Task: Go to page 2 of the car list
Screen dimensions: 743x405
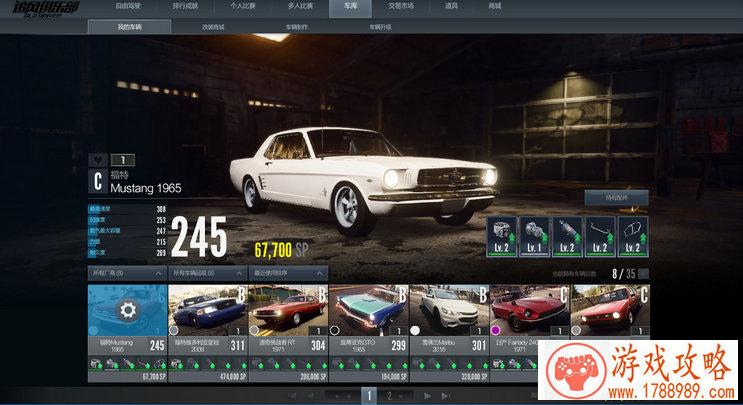Action: click(x=389, y=396)
